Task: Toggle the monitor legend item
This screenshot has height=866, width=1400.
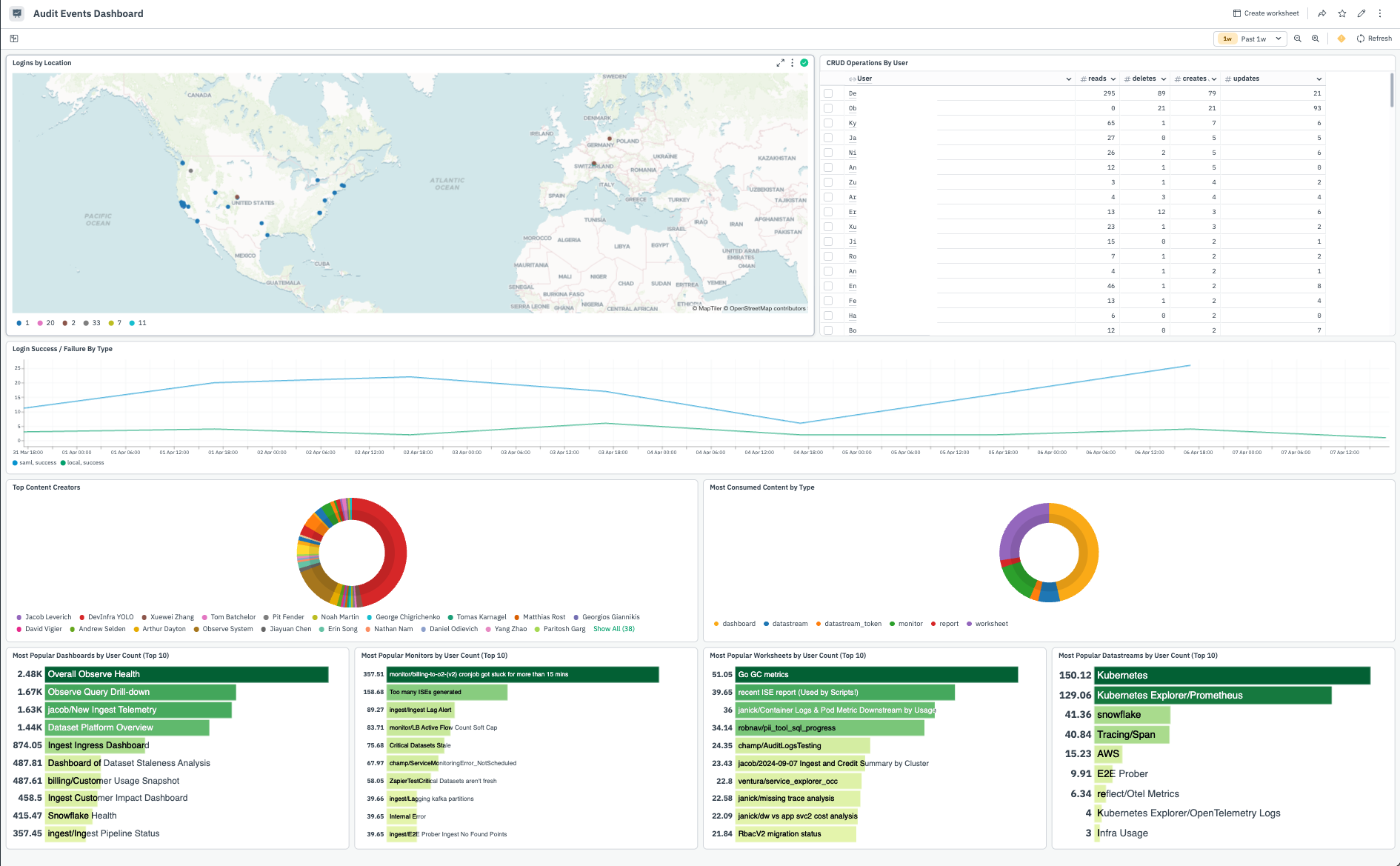Action: [907, 624]
